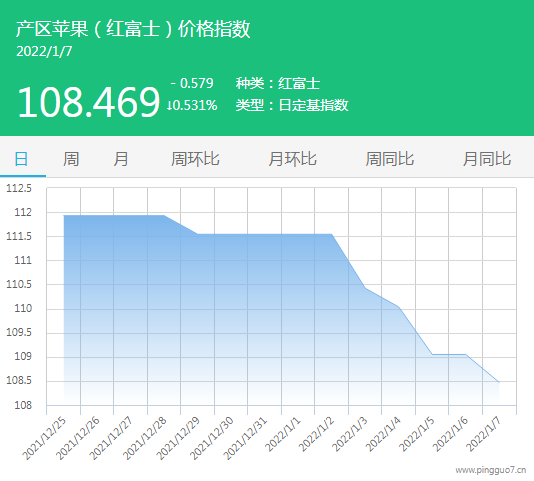The image size is (534, 481).
Task: Switch to 周环比 tab
Action: click(x=195, y=159)
